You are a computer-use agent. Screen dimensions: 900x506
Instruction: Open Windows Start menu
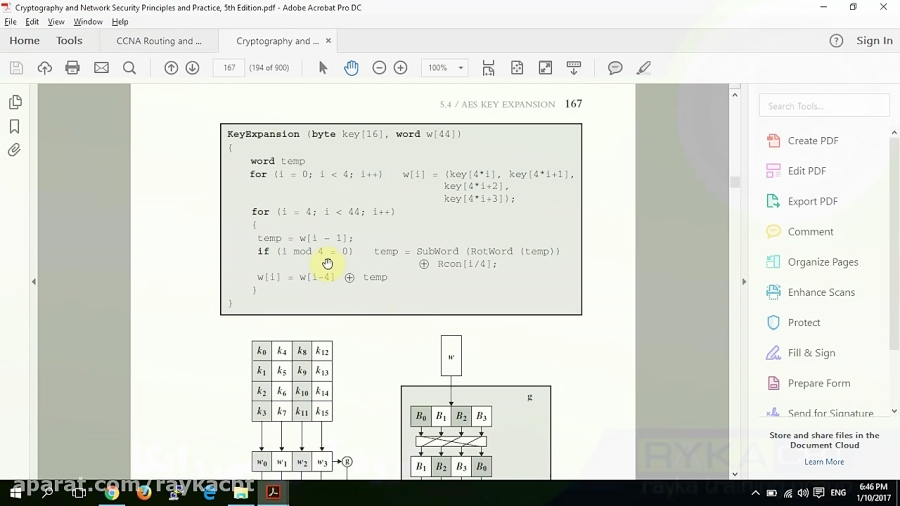pos(15,493)
